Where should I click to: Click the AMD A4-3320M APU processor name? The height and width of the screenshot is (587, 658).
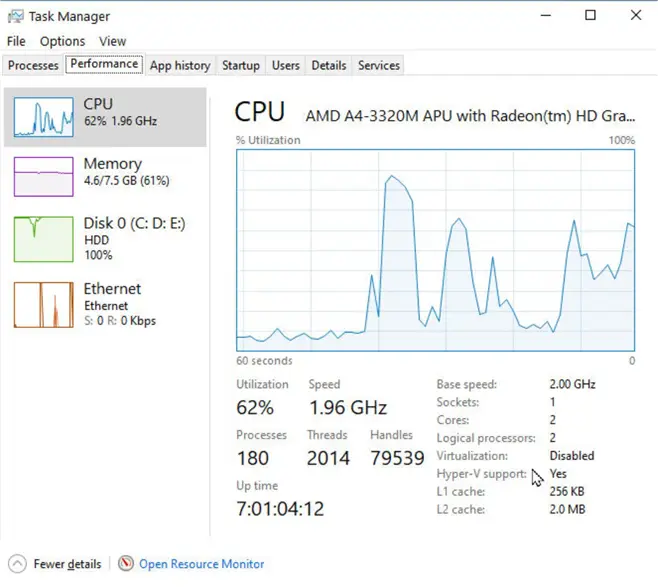point(470,116)
